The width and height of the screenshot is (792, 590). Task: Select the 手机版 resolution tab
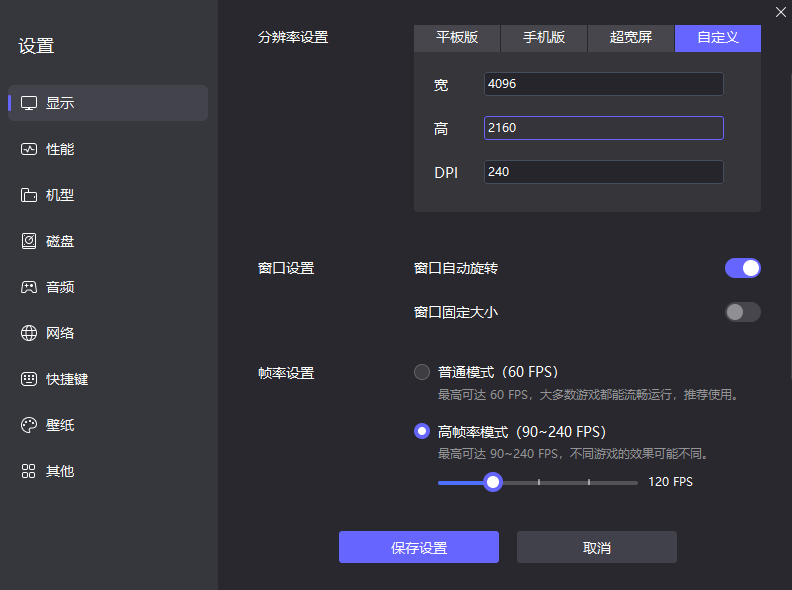pos(544,38)
